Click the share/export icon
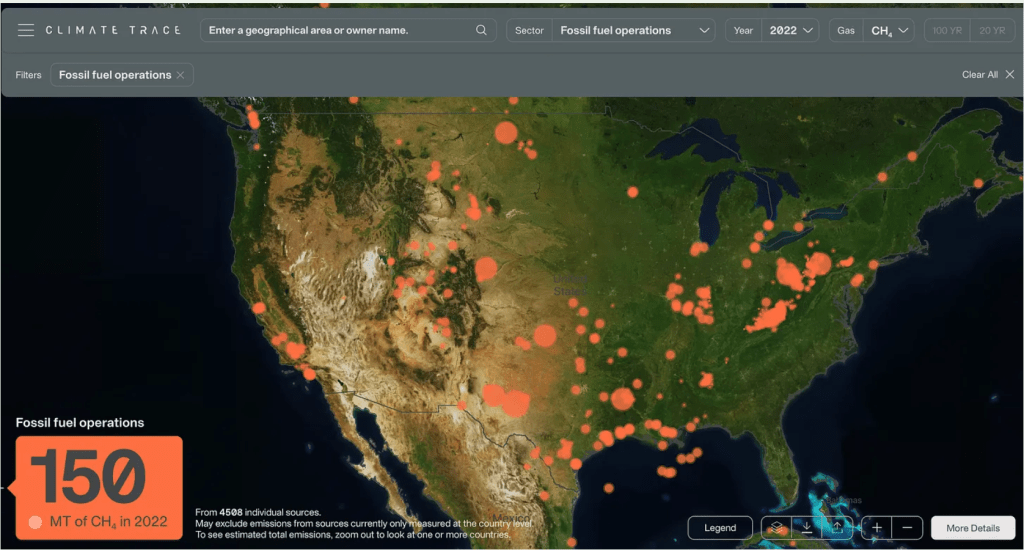This screenshot has height=550, width=1024. [x=837, y=527]
